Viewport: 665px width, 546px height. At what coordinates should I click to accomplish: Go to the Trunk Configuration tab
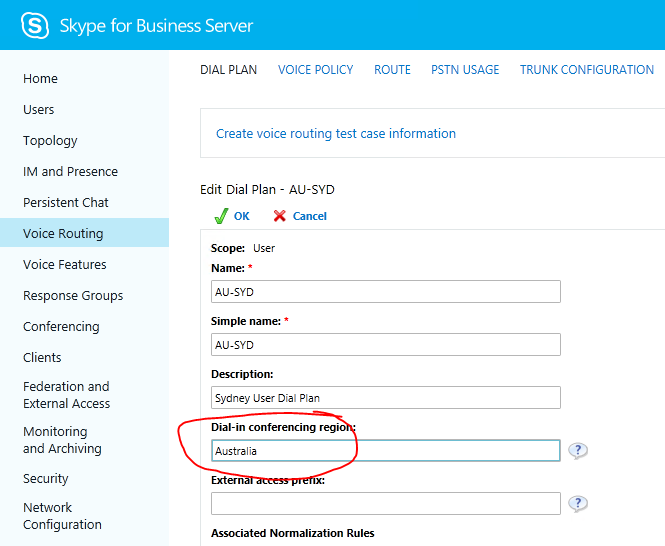[x=586, y=70]
